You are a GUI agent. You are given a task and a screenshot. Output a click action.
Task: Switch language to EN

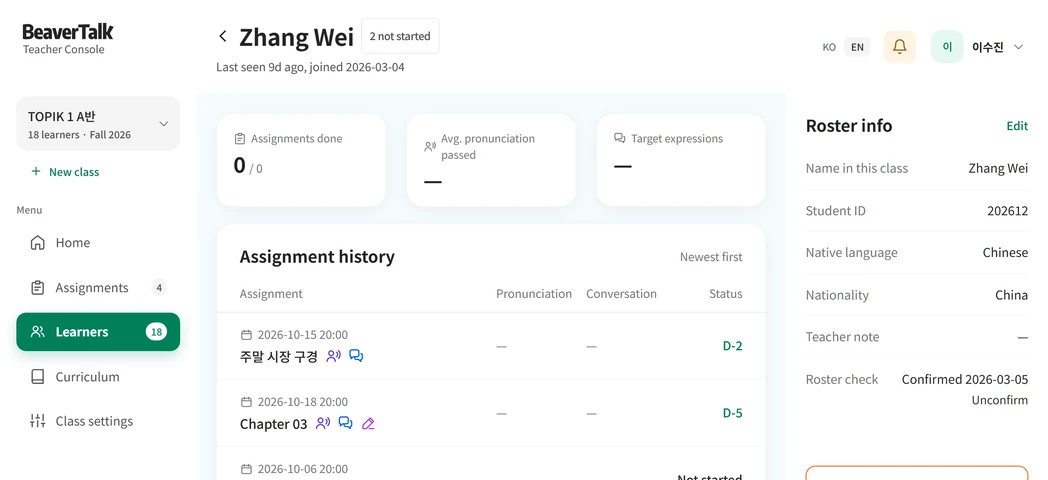click(x=857, y=47)
